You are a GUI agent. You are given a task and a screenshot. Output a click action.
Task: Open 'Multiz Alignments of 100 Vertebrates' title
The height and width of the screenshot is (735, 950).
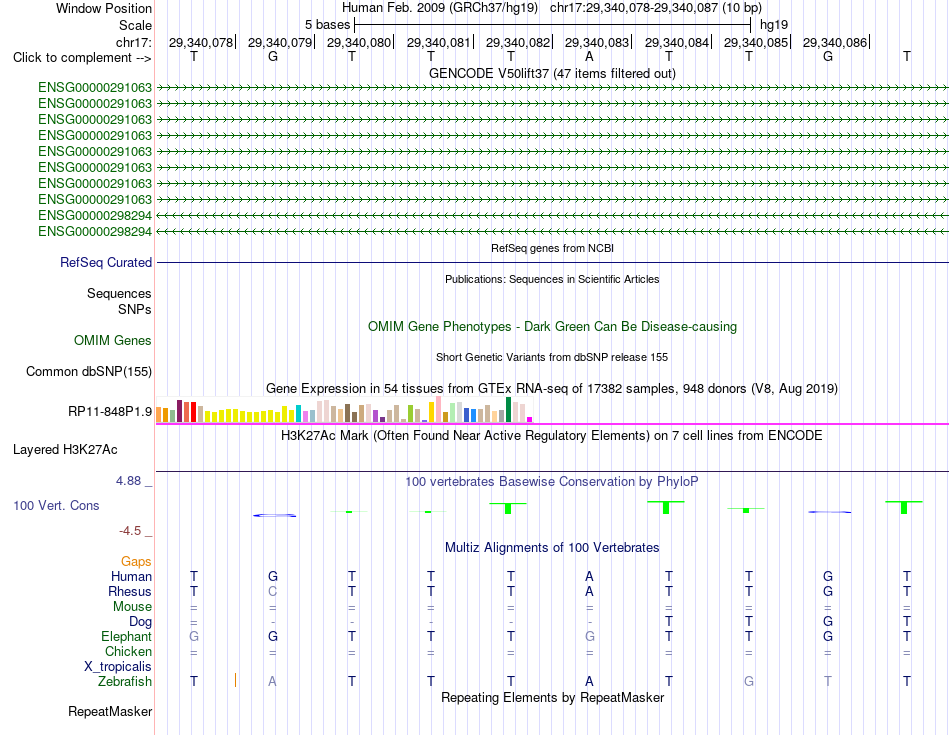point(552,548)
